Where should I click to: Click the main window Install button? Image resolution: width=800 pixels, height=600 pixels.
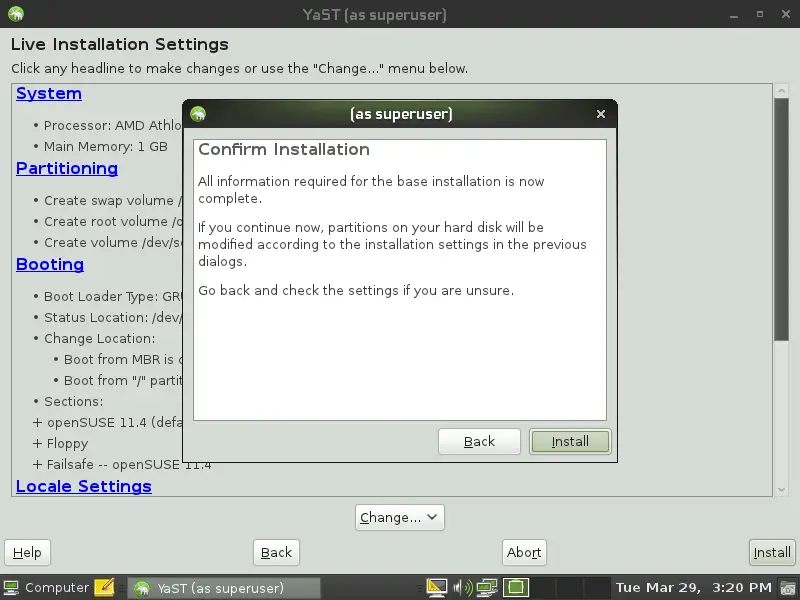tap(772, 553)
